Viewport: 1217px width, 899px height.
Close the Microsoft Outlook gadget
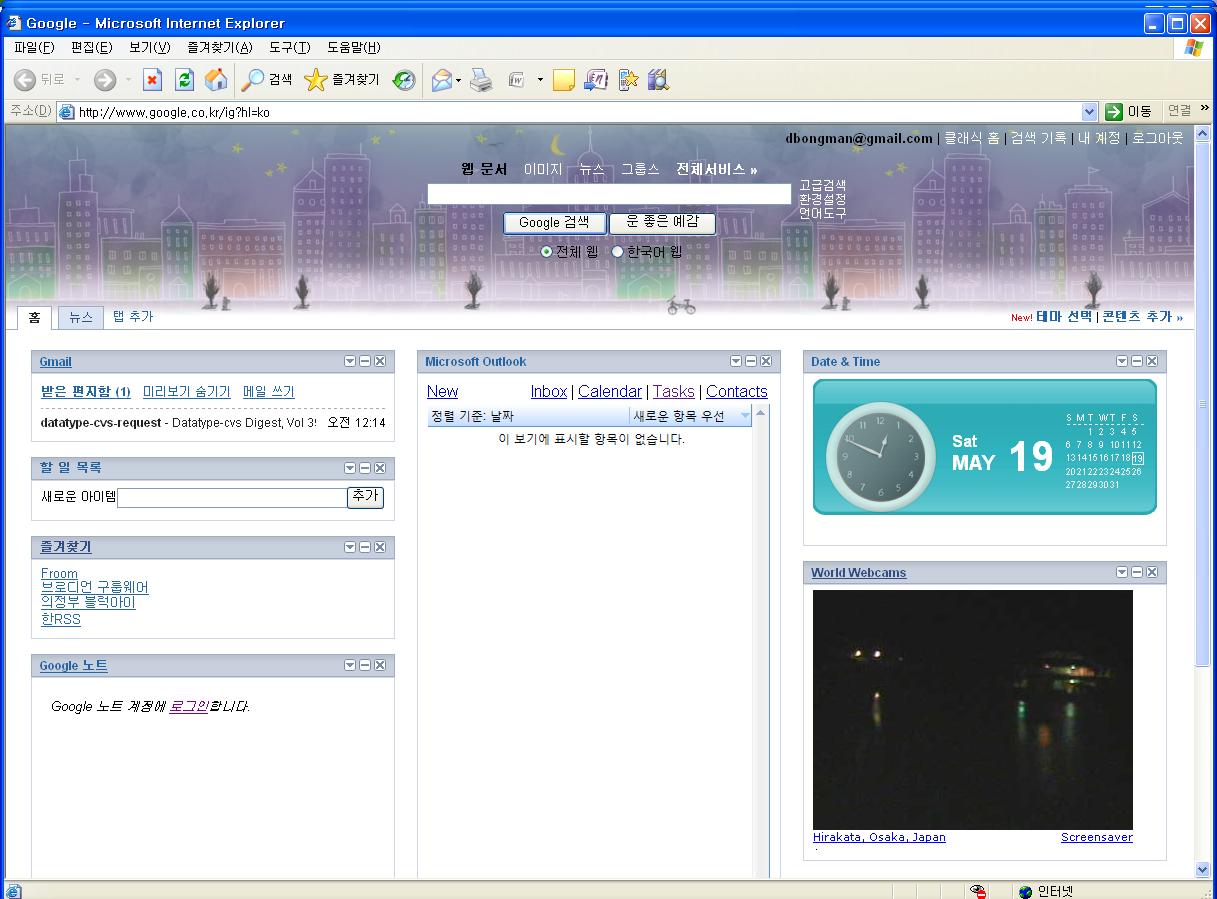click(x=766, y=362)
